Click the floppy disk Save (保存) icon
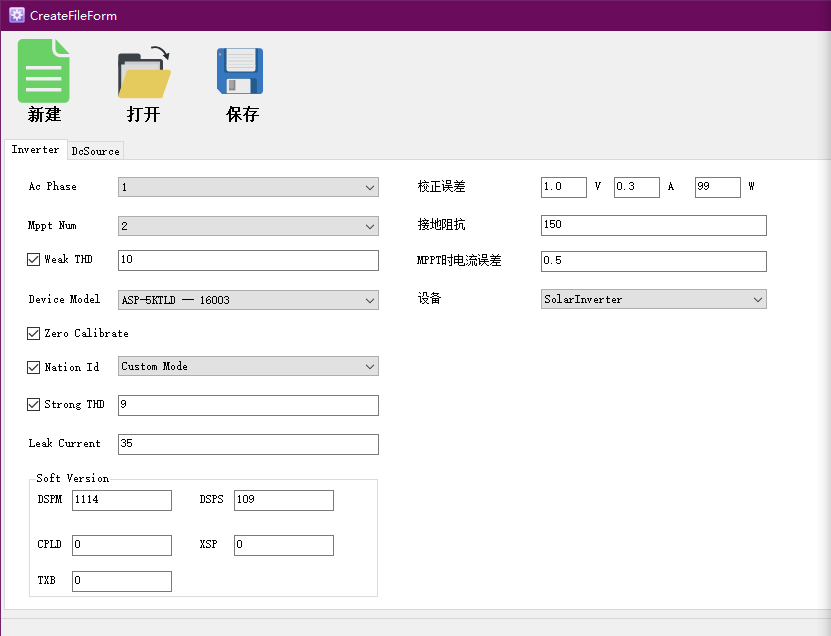Screen dimensions: 831x636 click(241, 71)
